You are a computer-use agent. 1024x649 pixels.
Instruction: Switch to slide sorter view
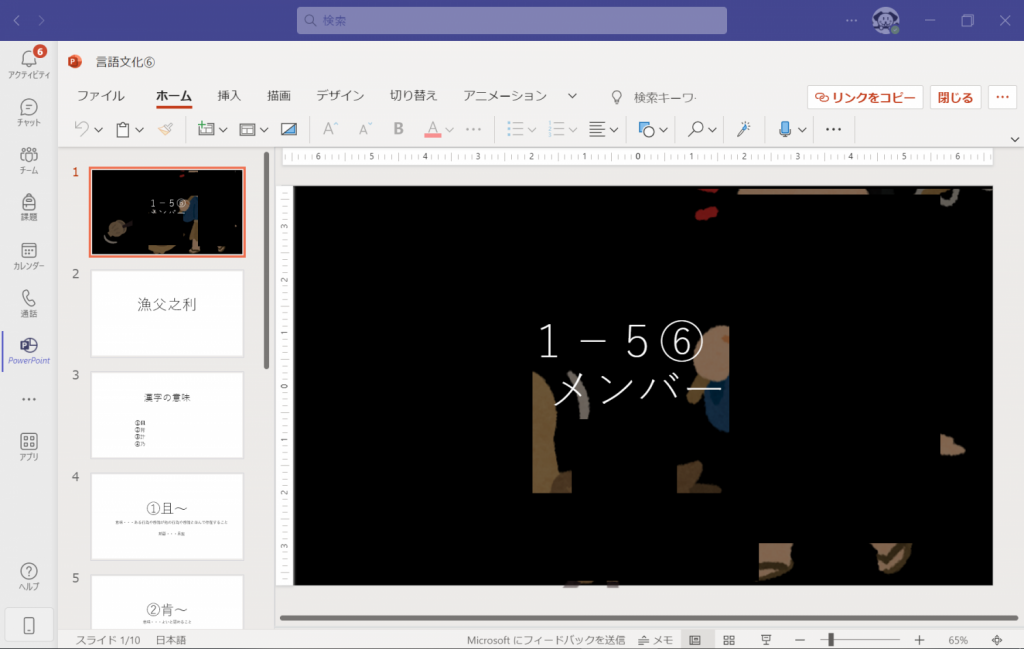tap(730, 640)
